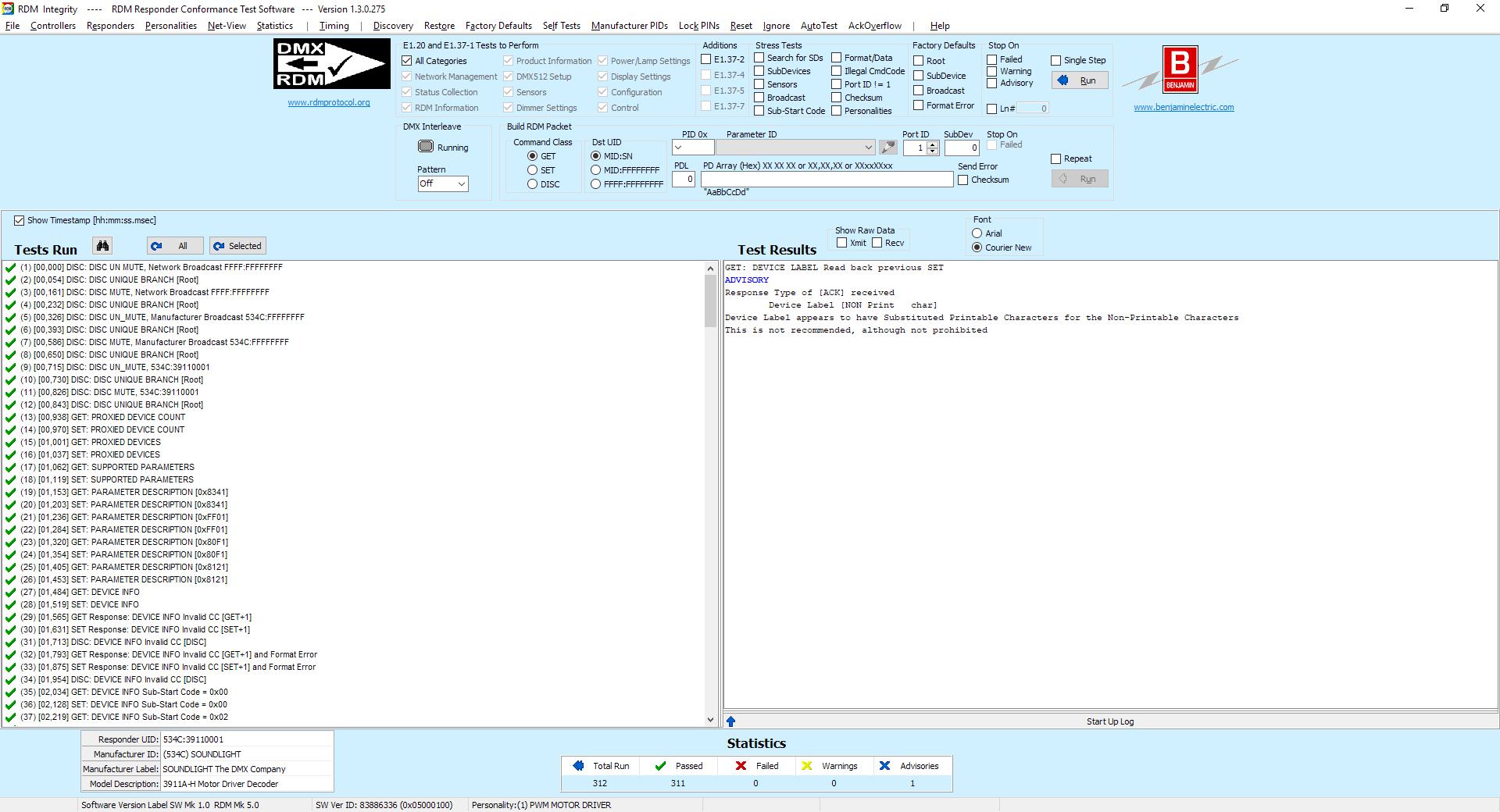Click the pin icon beside Parameter ID

click(887, 148)
